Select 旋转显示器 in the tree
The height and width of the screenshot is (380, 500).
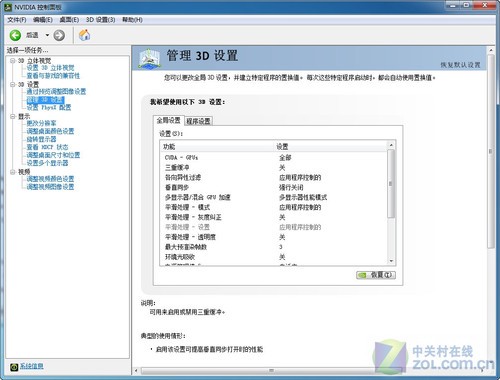[41, 139]
